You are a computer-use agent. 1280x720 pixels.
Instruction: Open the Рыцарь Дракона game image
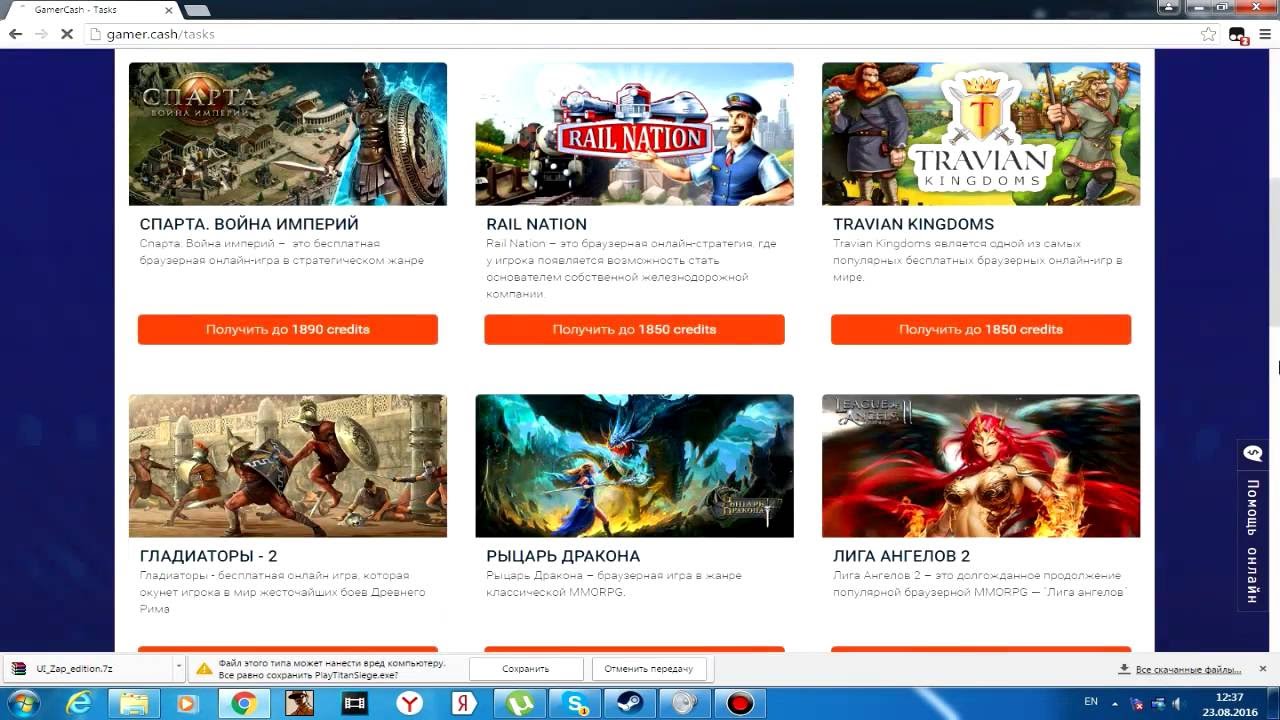(x=634, y=466)
